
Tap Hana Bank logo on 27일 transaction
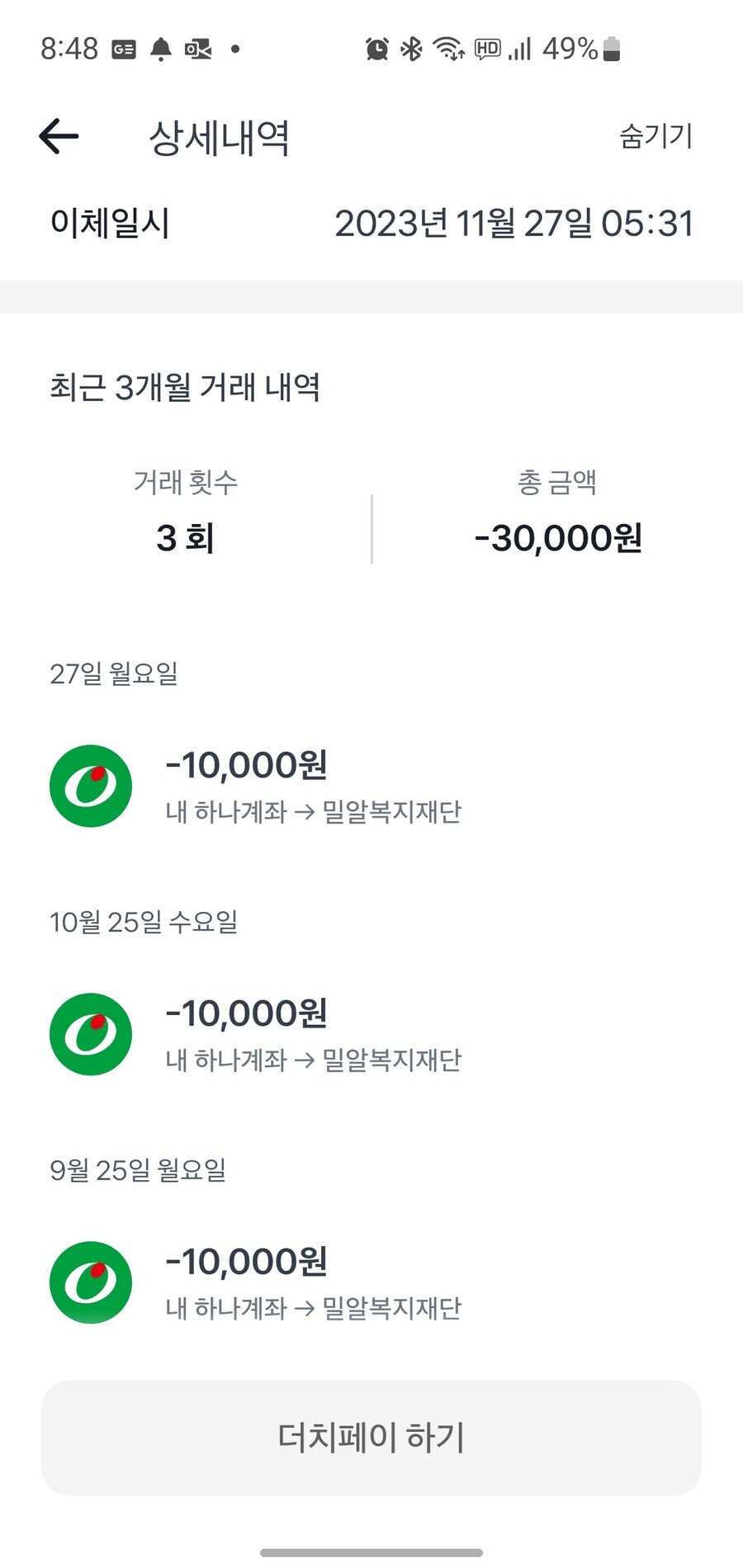click(91, 786)
